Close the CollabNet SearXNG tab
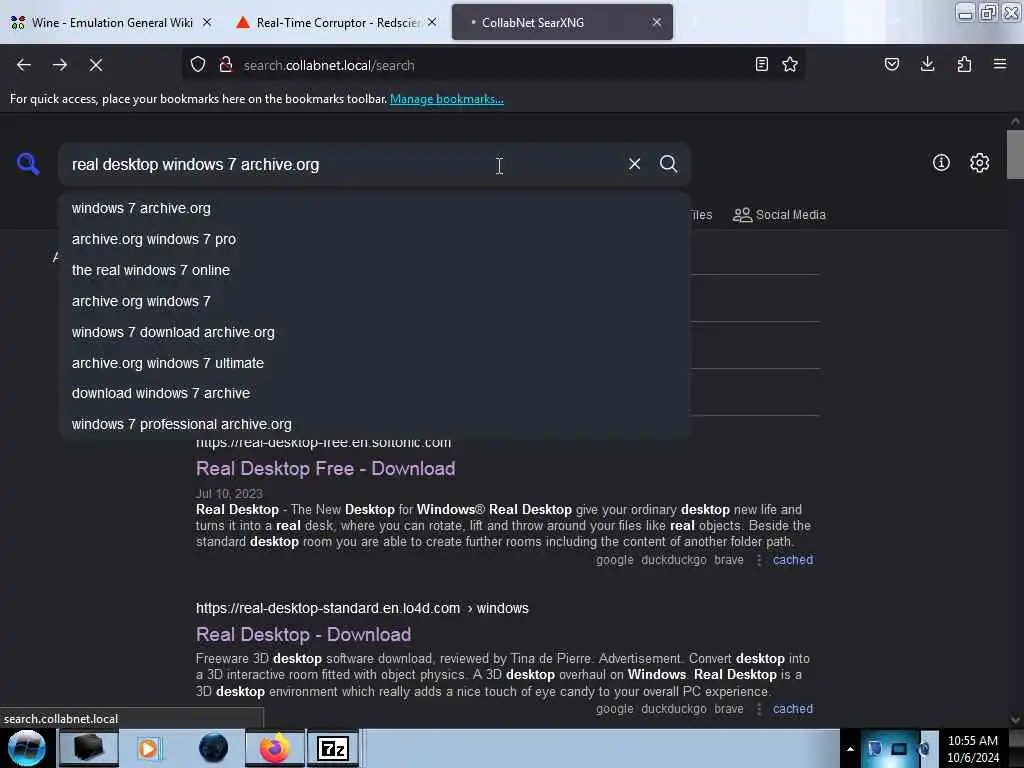The width and height of the screenshot is (1024, 768). click(x=657, y=22)
